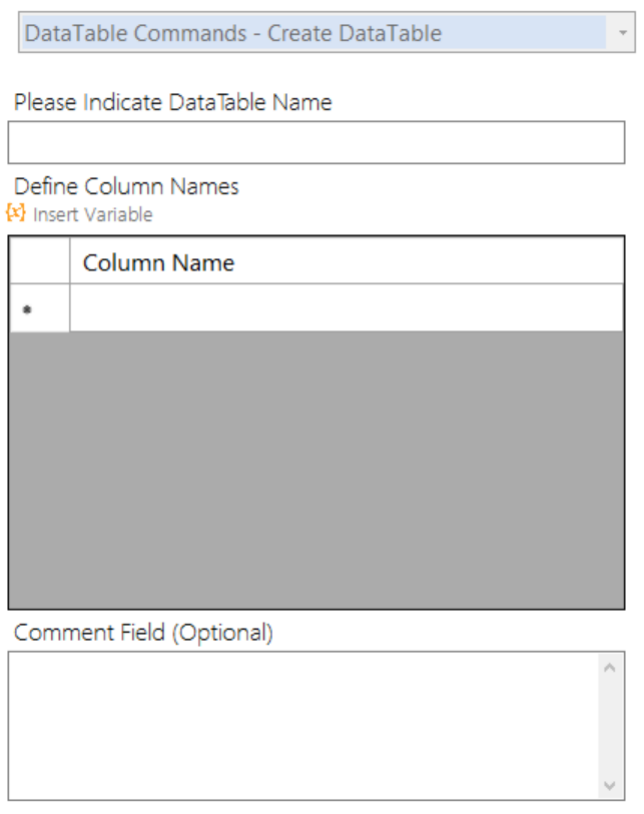Click the grid's top-left select-all corner cell
The width and height of the screenshot is (644, 814).
tap(39, 261)
